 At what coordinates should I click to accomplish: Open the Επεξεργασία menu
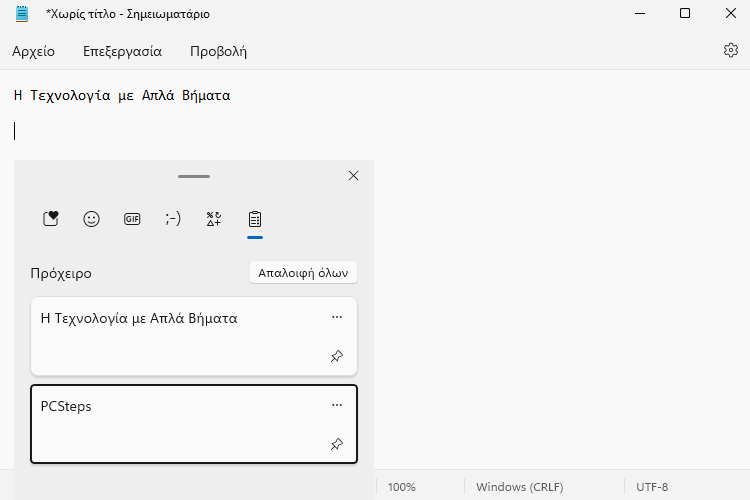pos(122,51)
